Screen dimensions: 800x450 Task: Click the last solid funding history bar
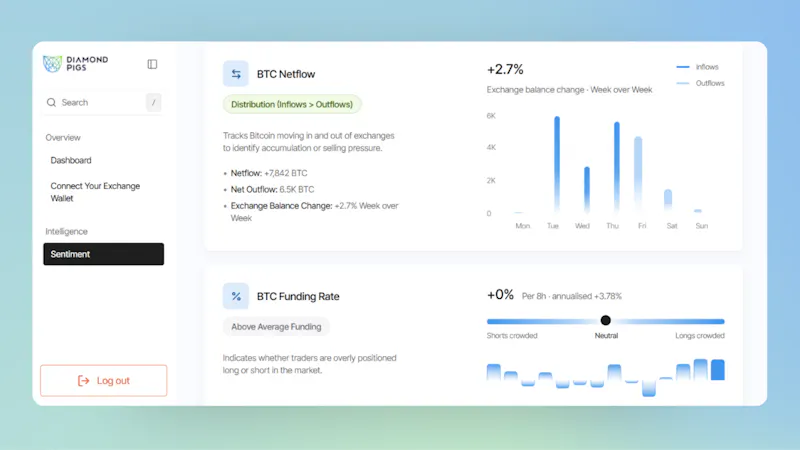coord(718,370)
